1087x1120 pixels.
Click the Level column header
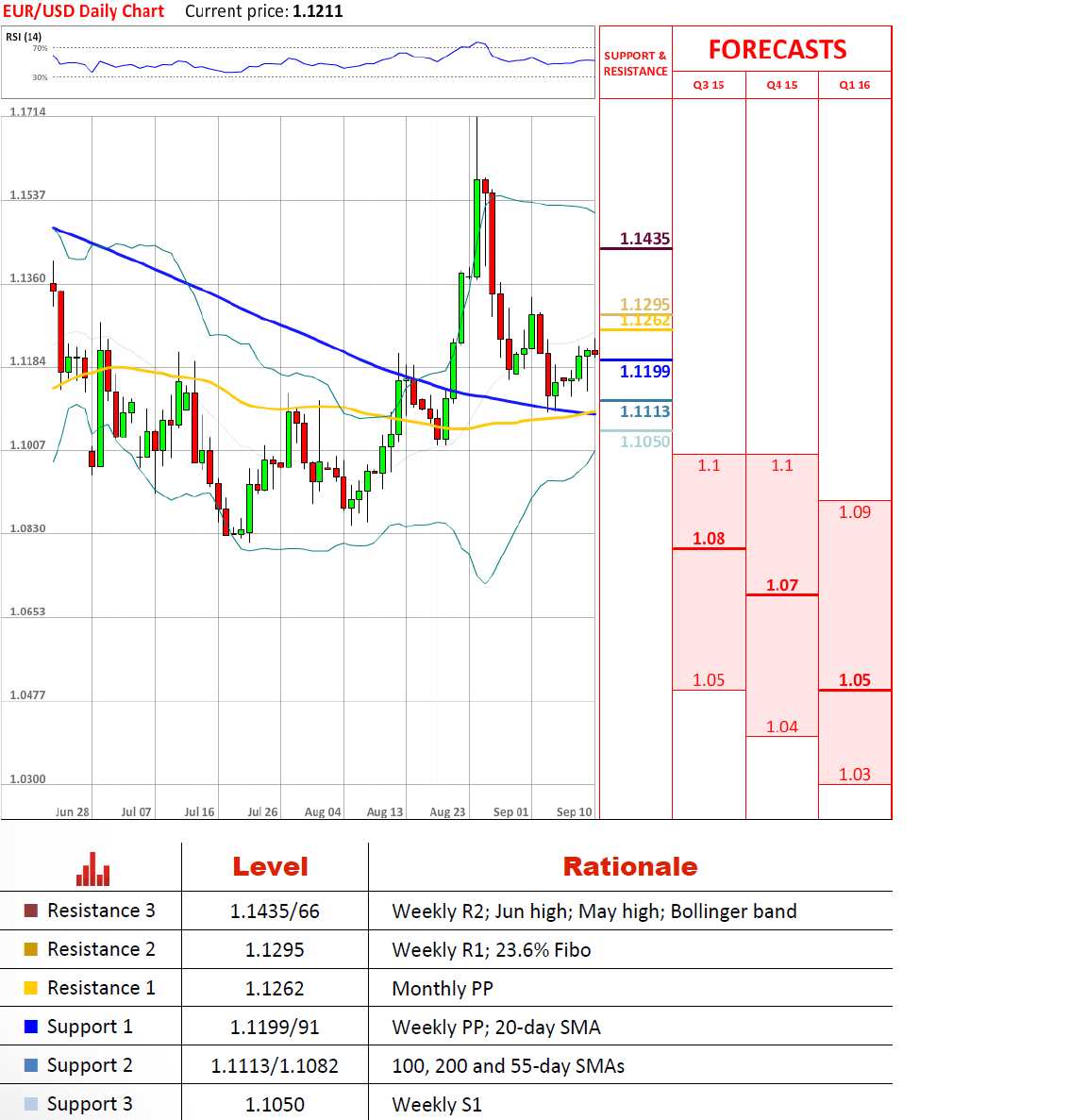point(271,866)
